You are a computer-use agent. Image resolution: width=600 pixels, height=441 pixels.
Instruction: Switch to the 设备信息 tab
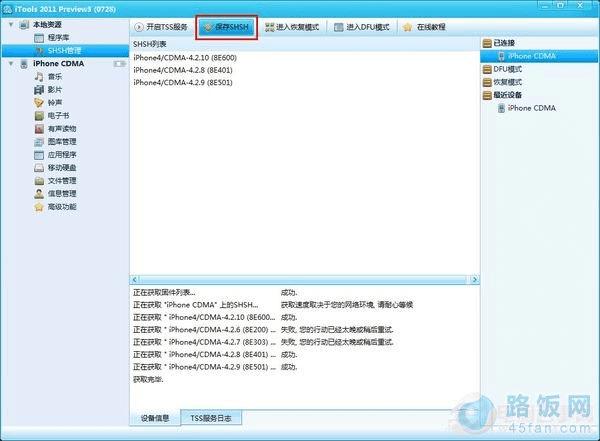(x=155, y=418)
